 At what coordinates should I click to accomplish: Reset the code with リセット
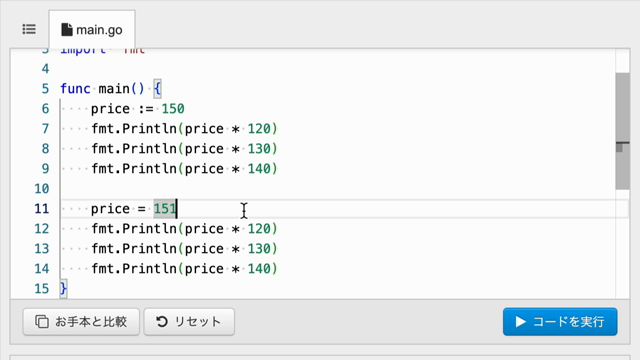[189, 322]
